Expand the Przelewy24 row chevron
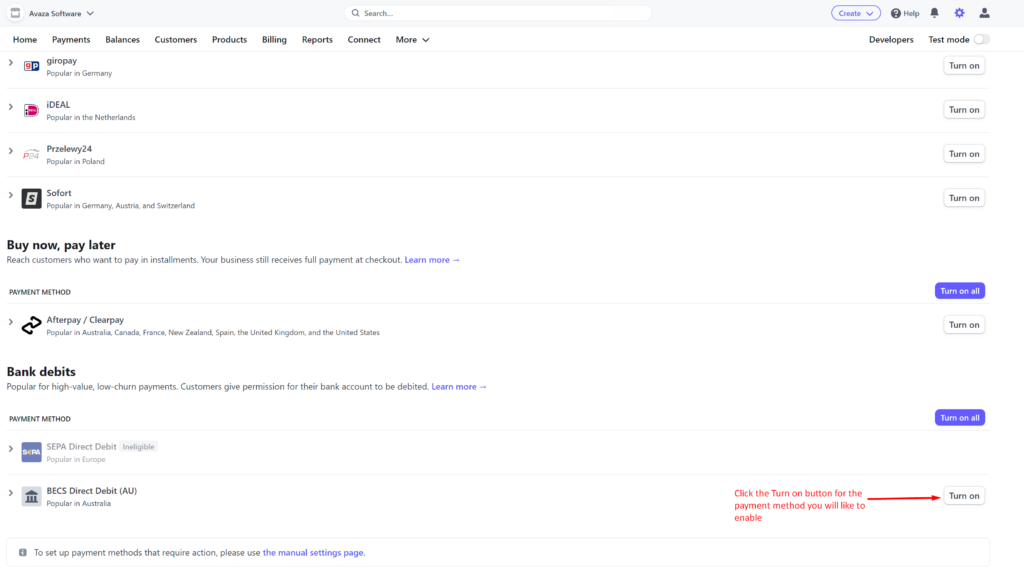This screenshot has width=1024, height=574. coord(10,151)
